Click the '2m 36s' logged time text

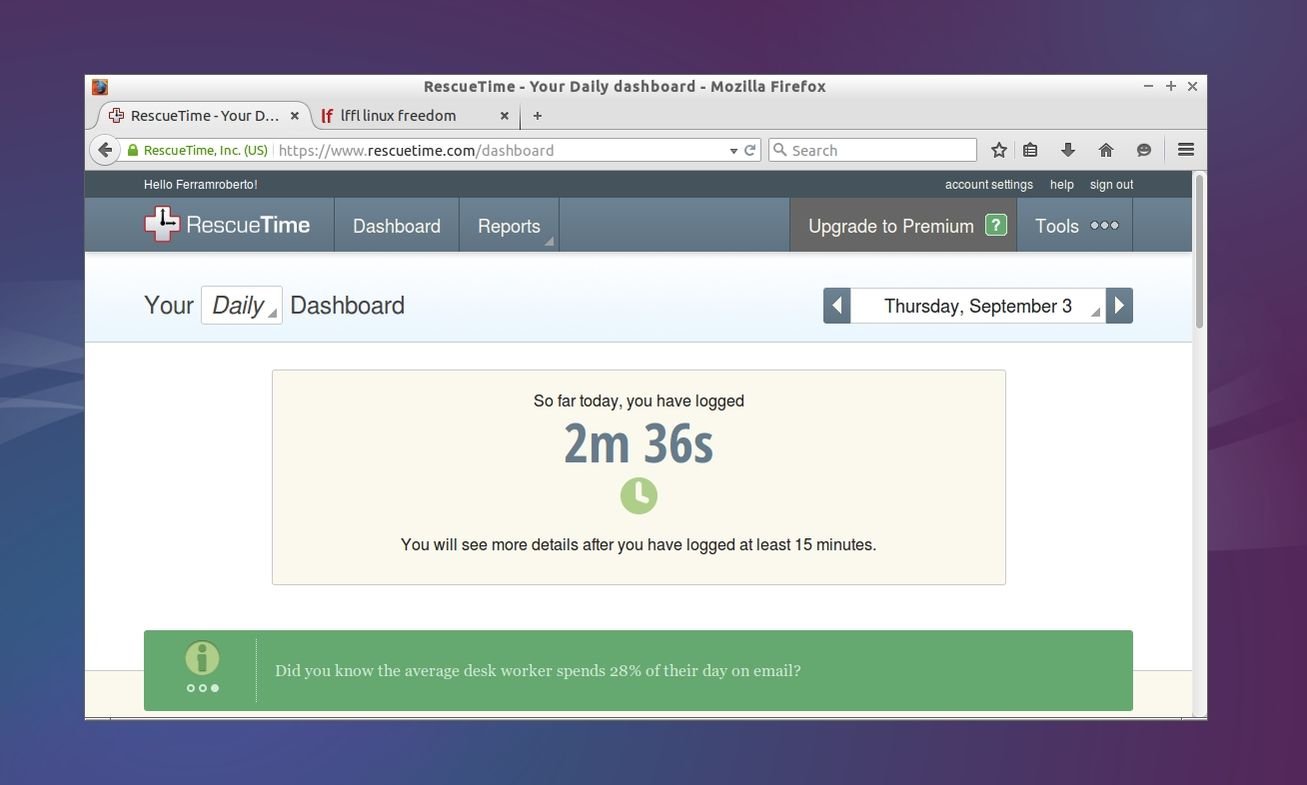[x=639, y=444]
